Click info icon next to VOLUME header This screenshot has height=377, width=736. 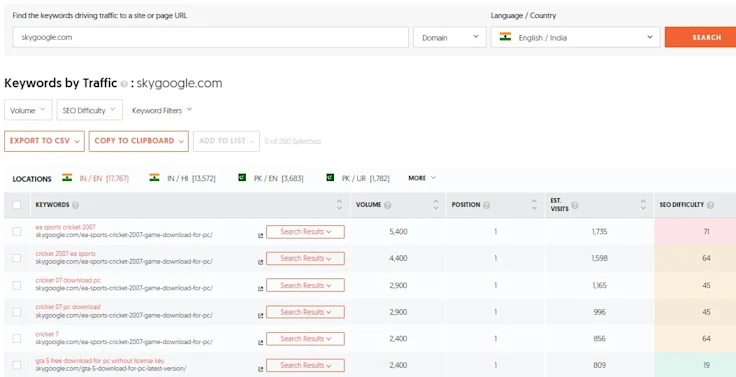(388, 205)
